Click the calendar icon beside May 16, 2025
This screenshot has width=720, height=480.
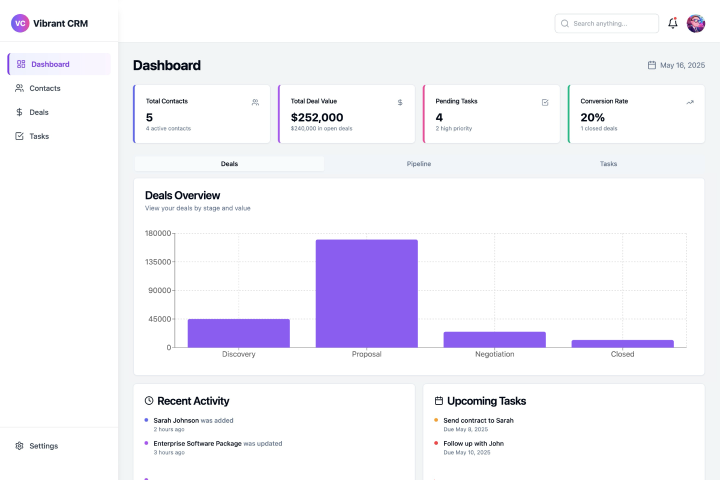[652, 65]
